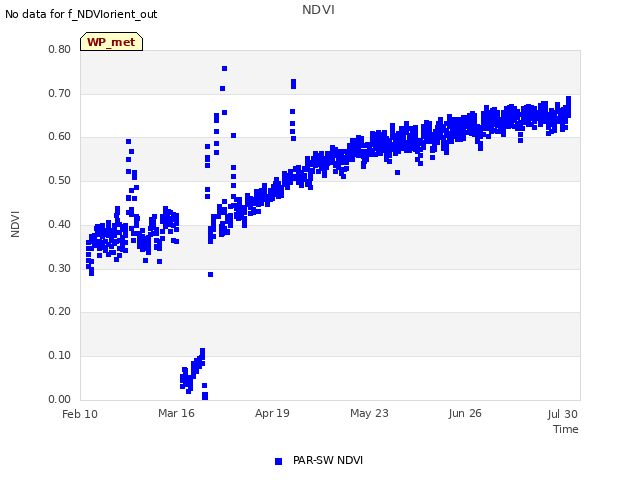The width and height of the screenshot is (640, 480).
Task: Click the 0.70 y-axis tick label
Action: pos(60,93)
